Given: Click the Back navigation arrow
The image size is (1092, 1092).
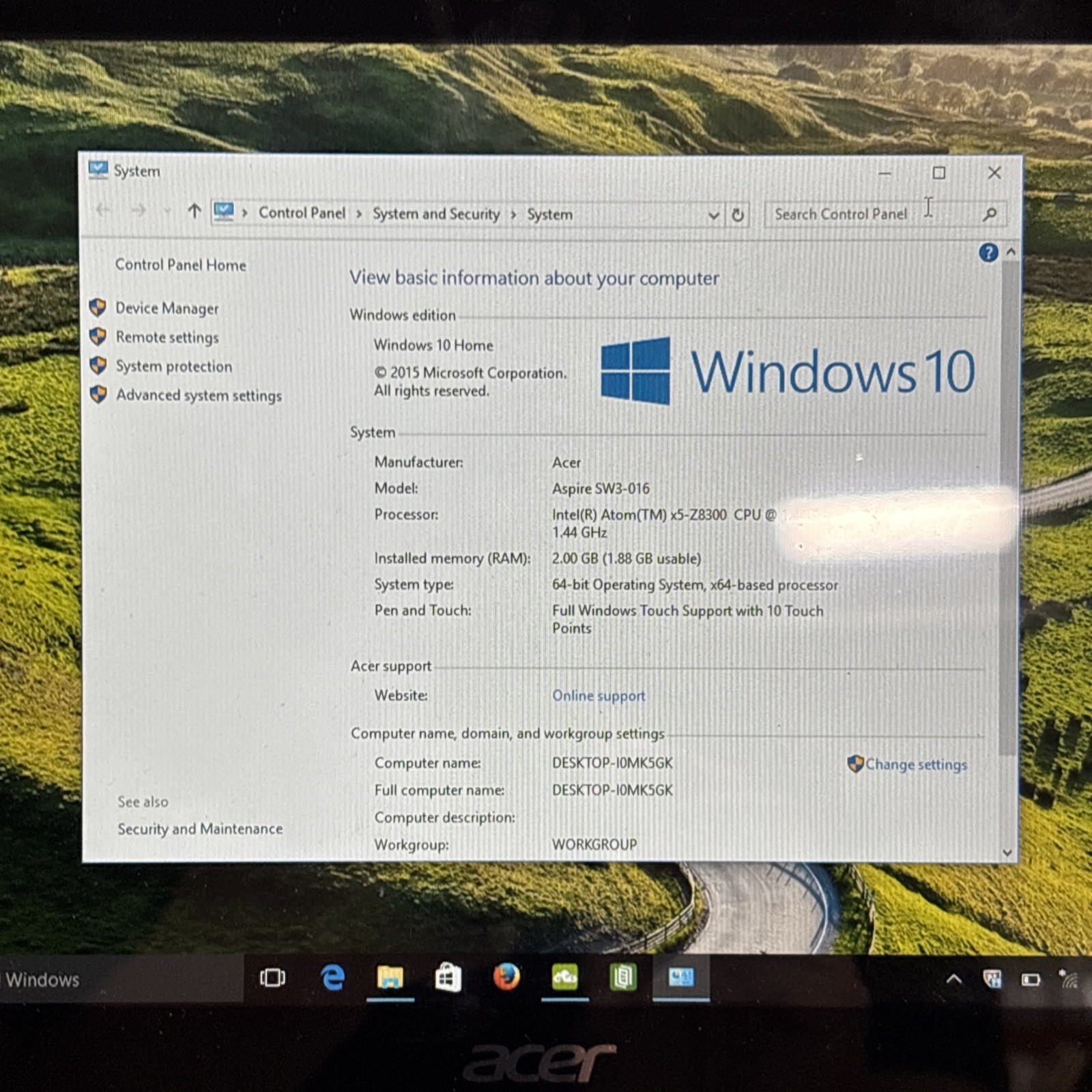Looking at the screenshot, I should point(103,210).
